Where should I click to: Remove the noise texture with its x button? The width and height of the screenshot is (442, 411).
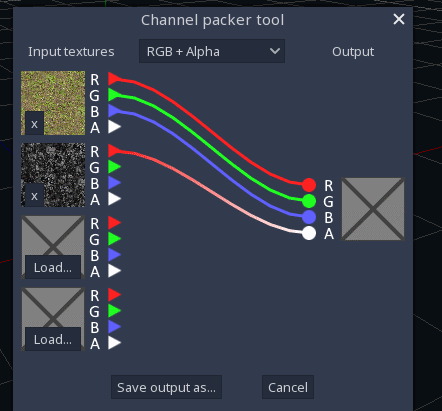coord(34,196)
